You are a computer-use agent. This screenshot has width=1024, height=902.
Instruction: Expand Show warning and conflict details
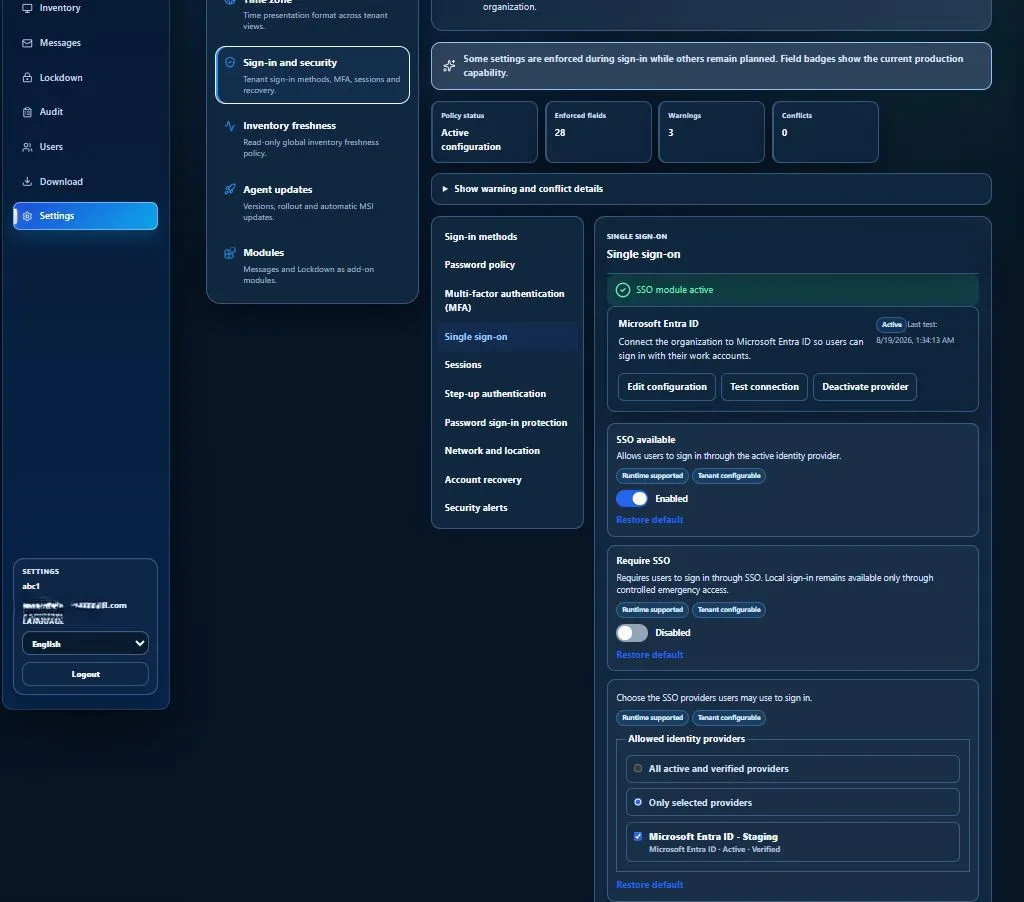click(x=711, y=189)
